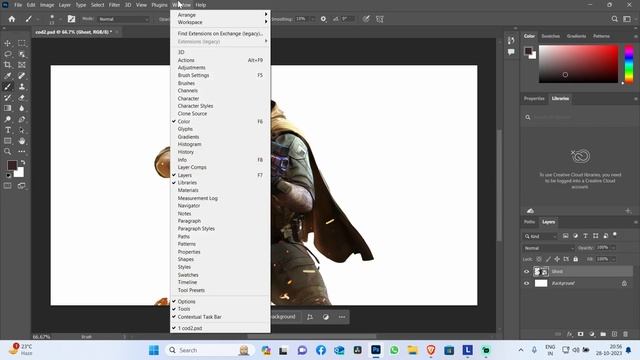Choose Navigator from the Window menu
The image size is (640, 360).
point(220,206)
